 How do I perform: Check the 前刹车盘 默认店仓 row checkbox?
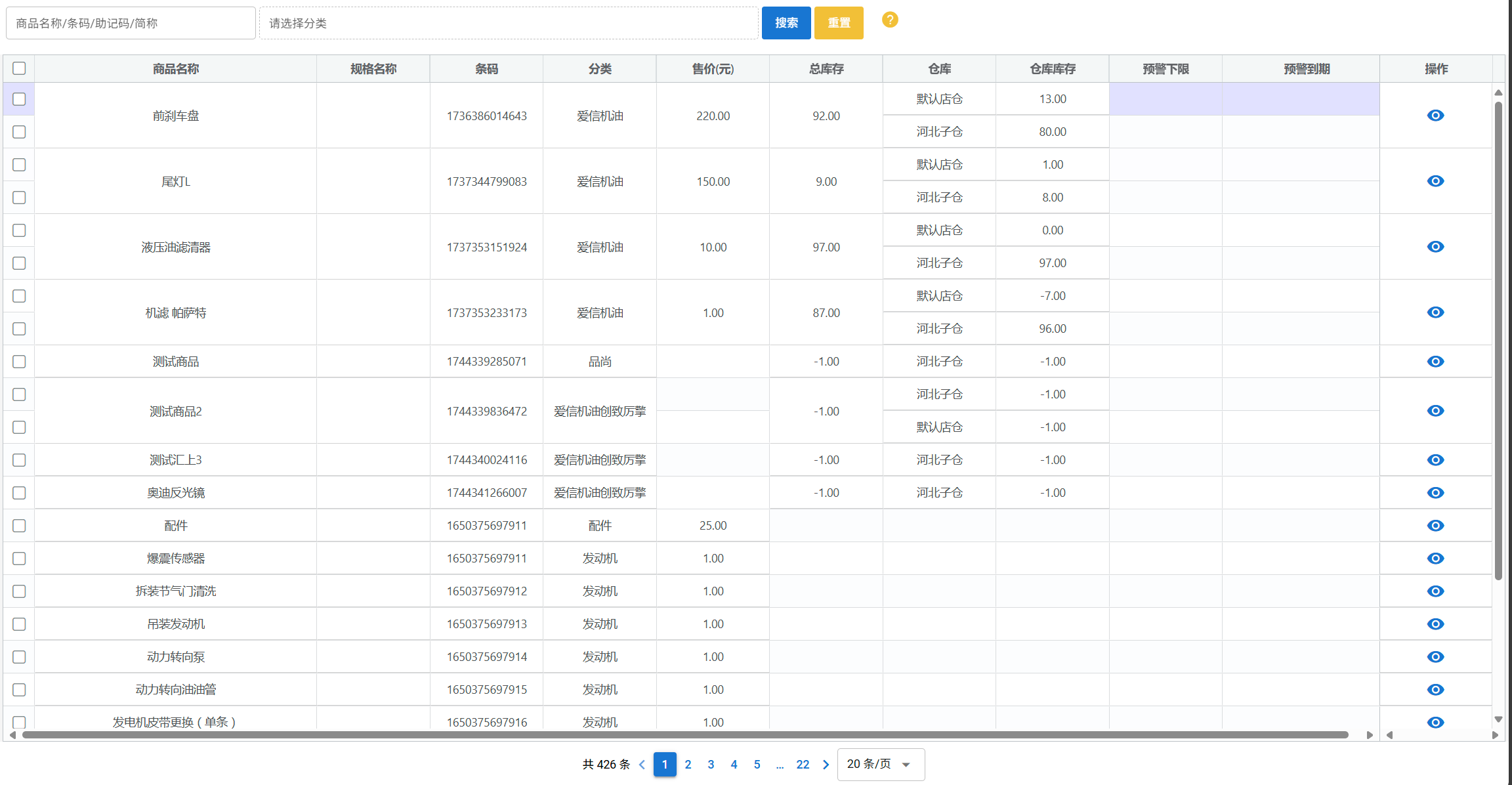(x=19, y=99)
